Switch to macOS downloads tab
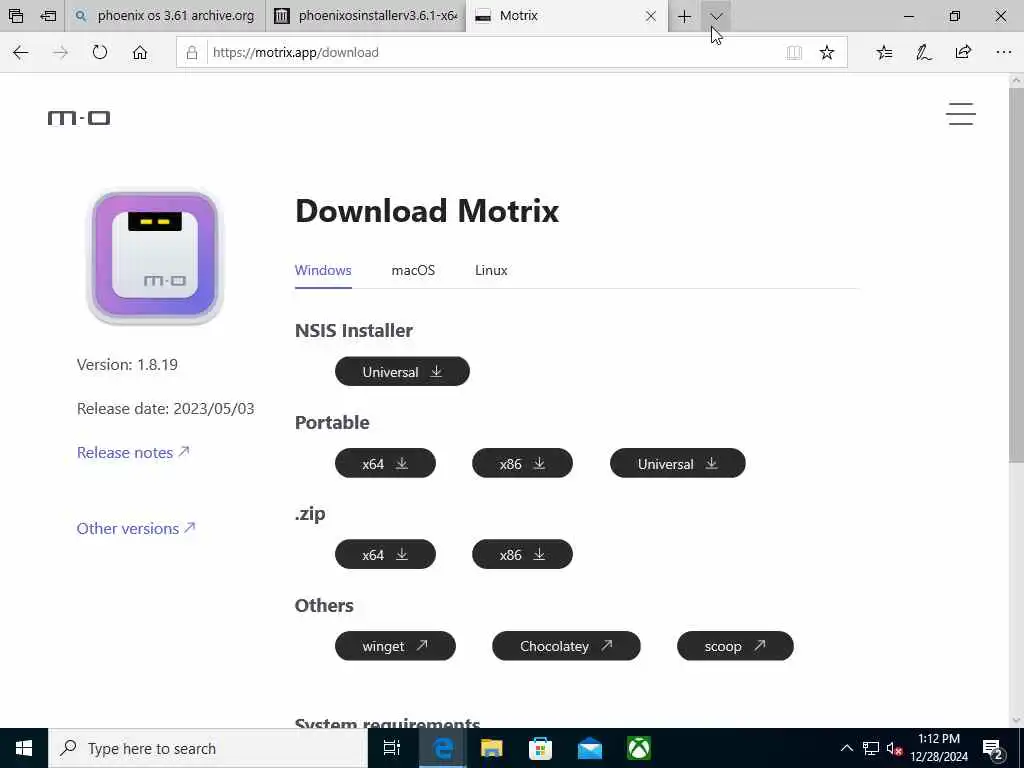The height and width of the screenshot is (768, 1024). point(413,270)
